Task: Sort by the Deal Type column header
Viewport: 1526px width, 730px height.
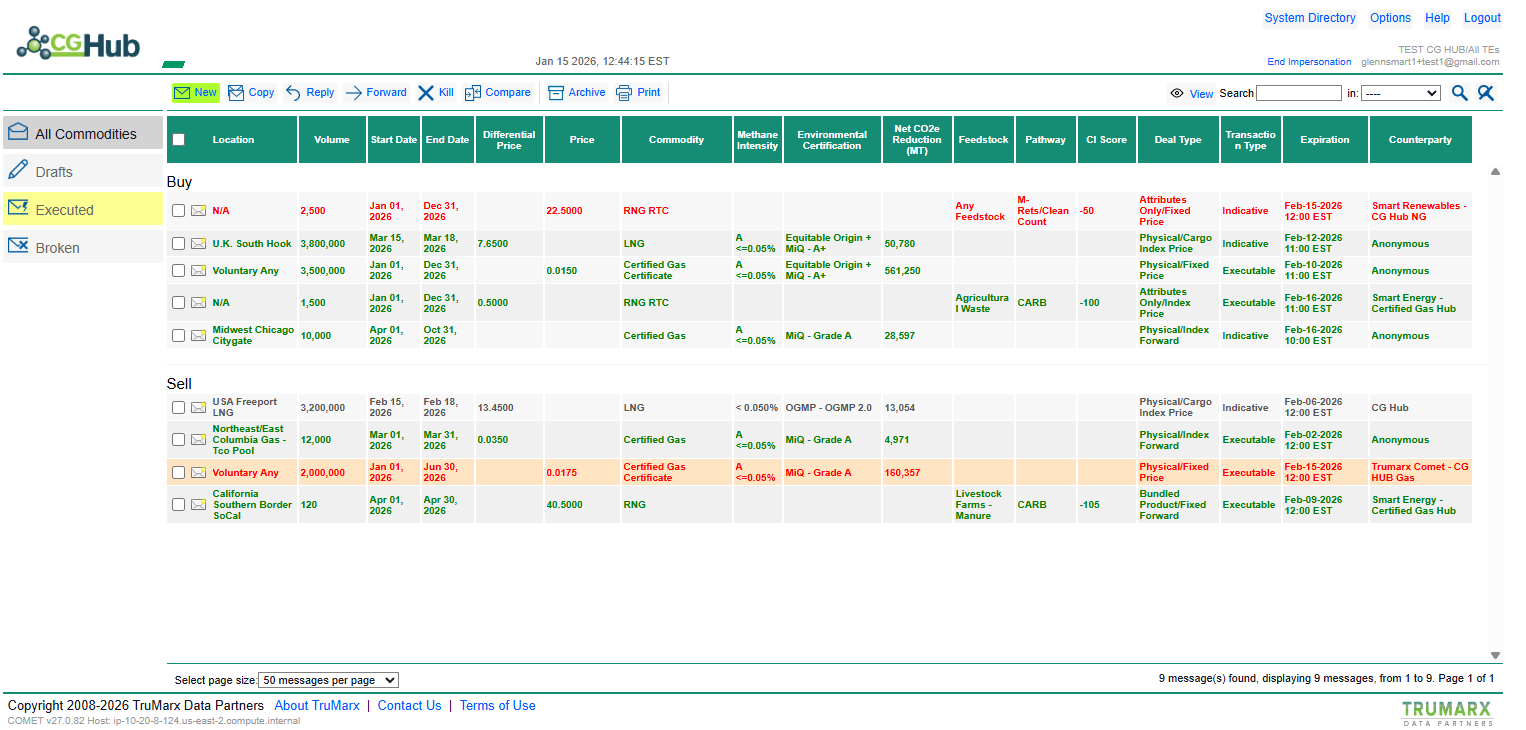Action: coord(1178,140)
